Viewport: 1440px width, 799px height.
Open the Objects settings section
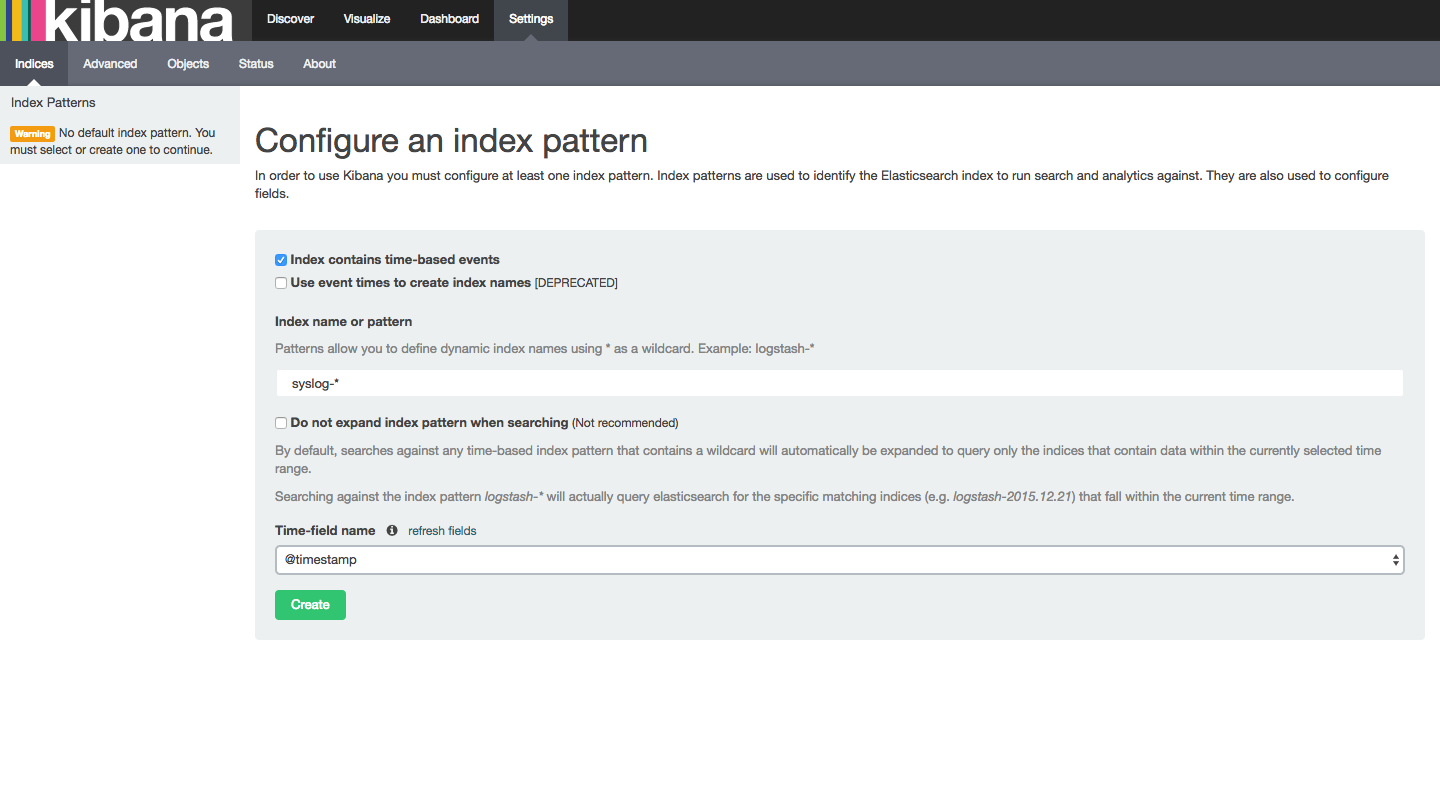188,64
